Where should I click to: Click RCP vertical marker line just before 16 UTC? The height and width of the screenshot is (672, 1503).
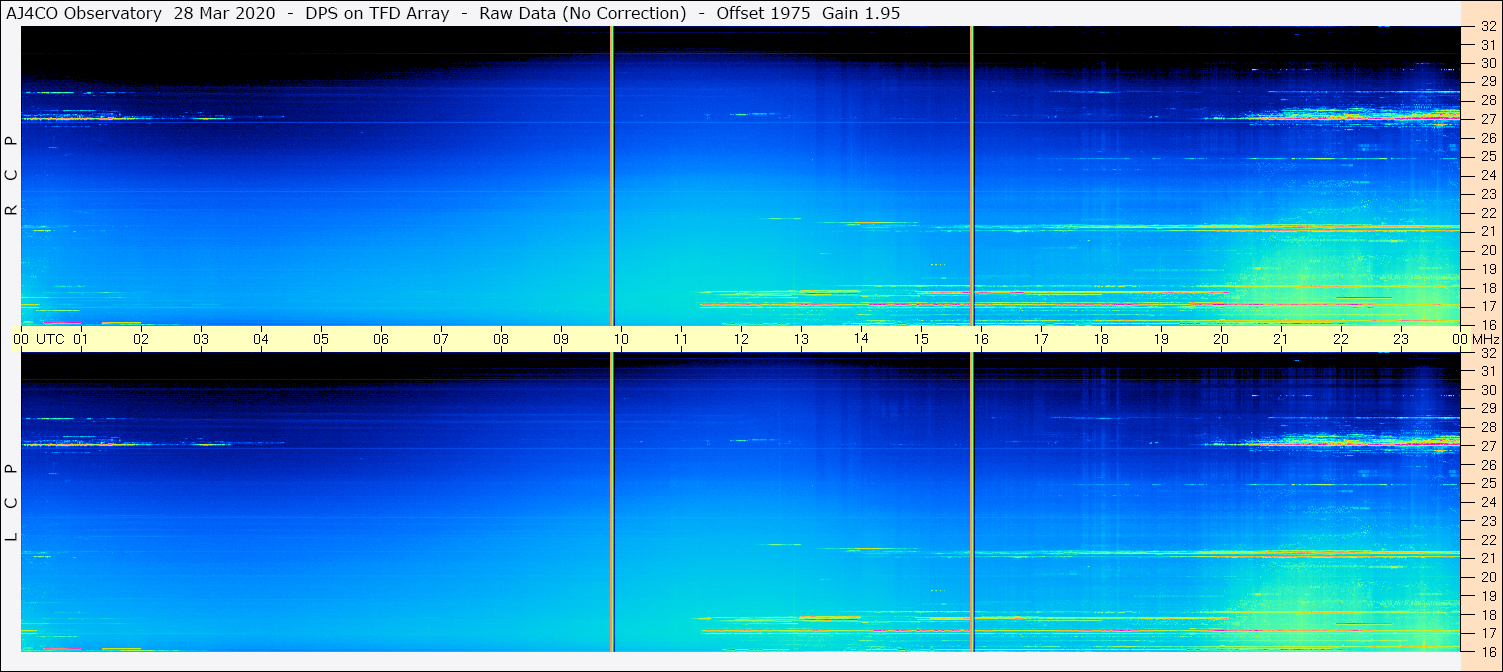971,176
